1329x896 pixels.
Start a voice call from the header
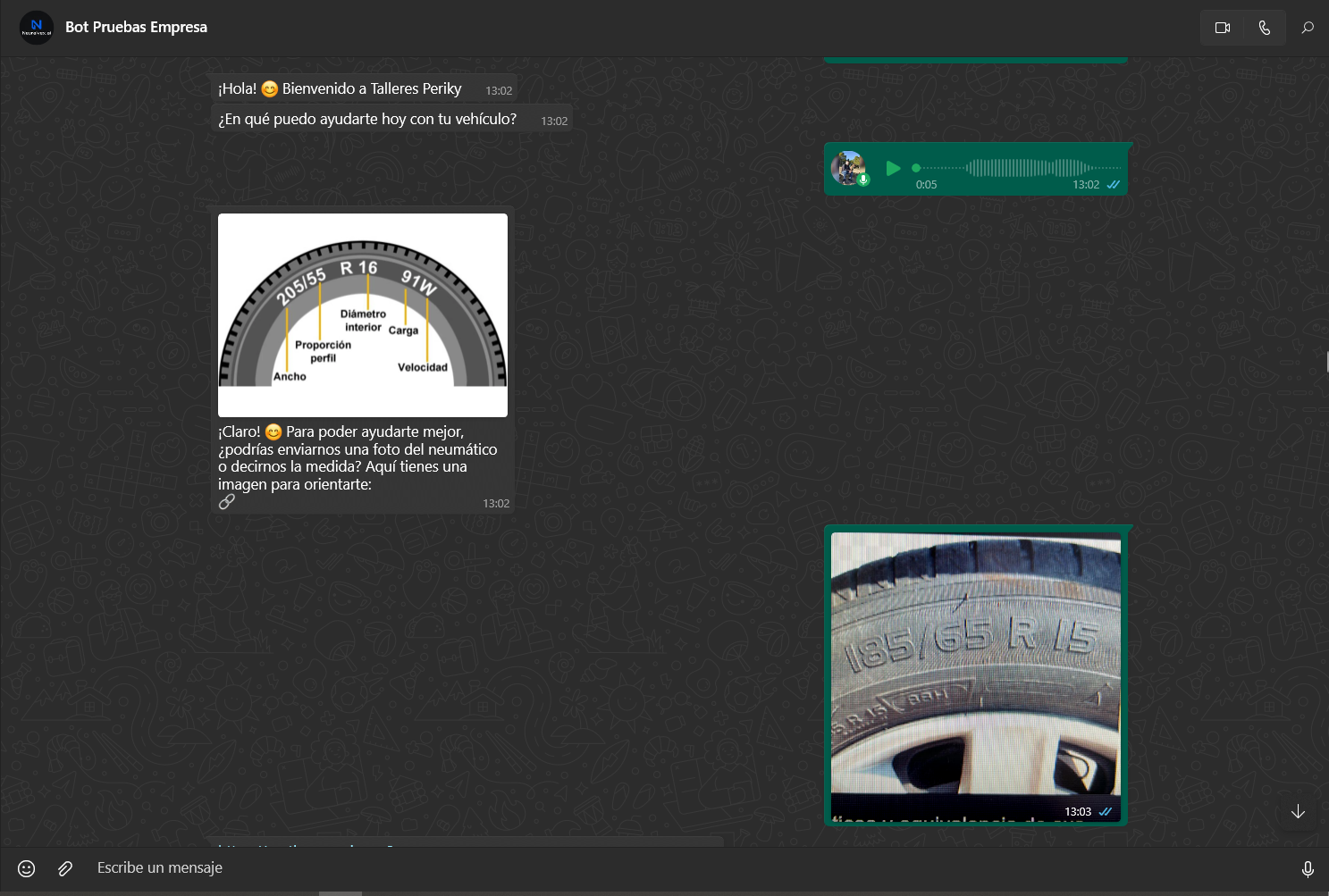[x=1264, y=27]
